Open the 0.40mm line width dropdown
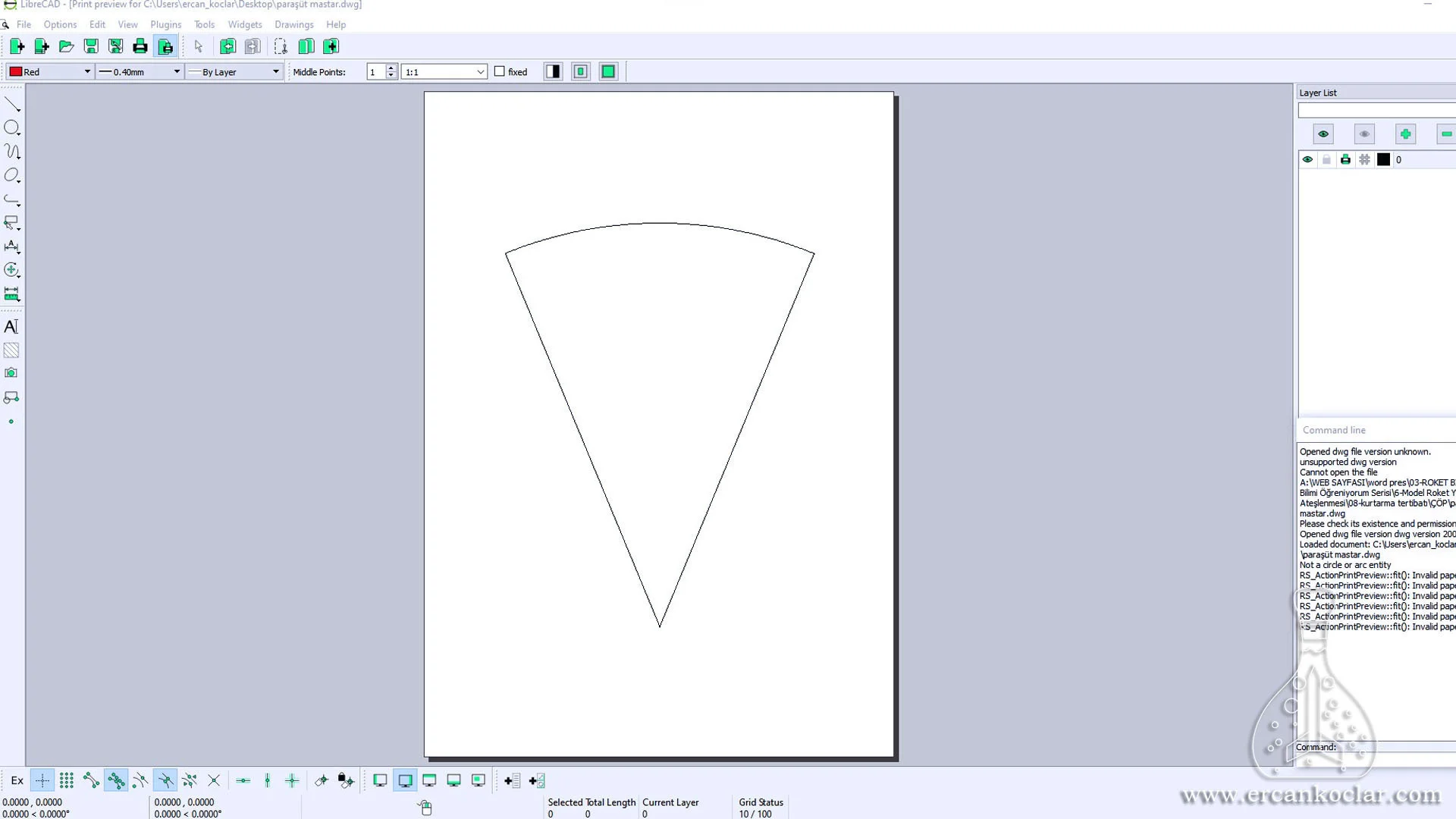Image resolution: width=1456 pixels, height=819 pixels. tap(140, 72)
